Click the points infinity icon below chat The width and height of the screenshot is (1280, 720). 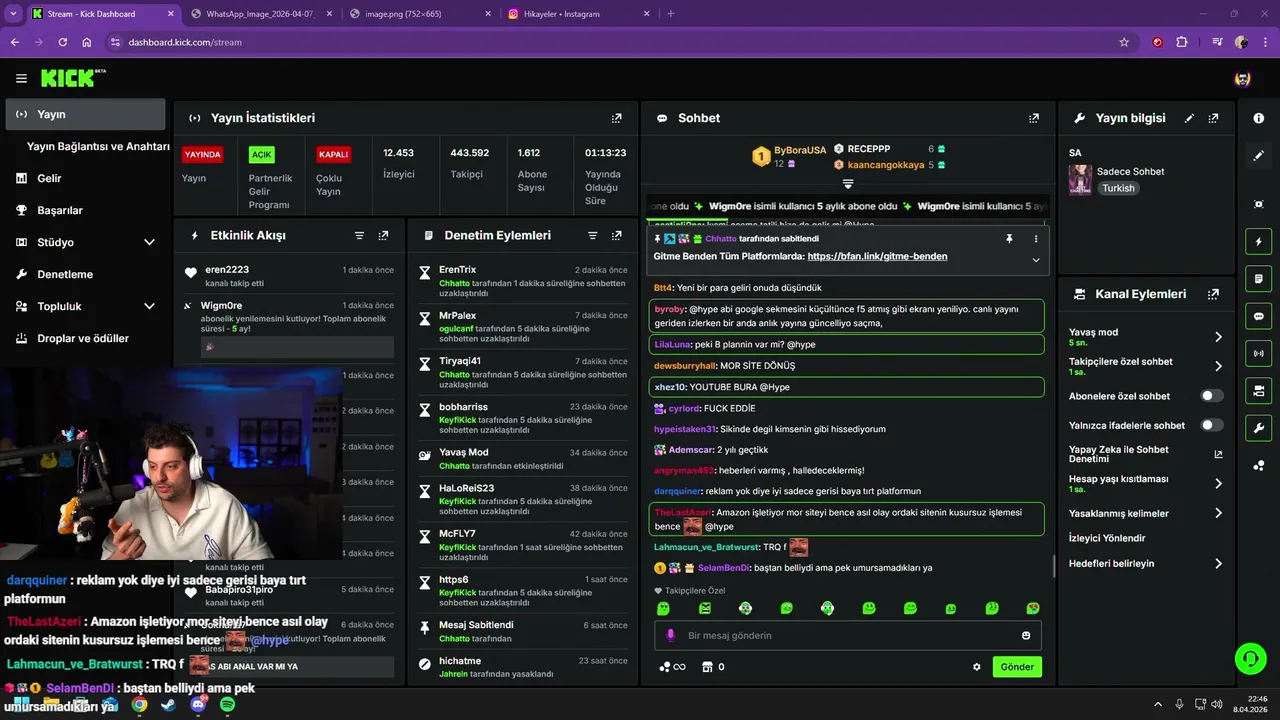click(x=672, y=667)
